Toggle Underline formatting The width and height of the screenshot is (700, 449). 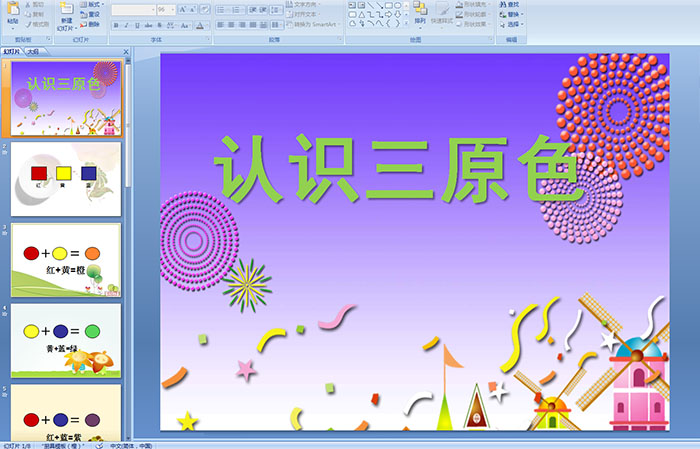coord(137,25)
